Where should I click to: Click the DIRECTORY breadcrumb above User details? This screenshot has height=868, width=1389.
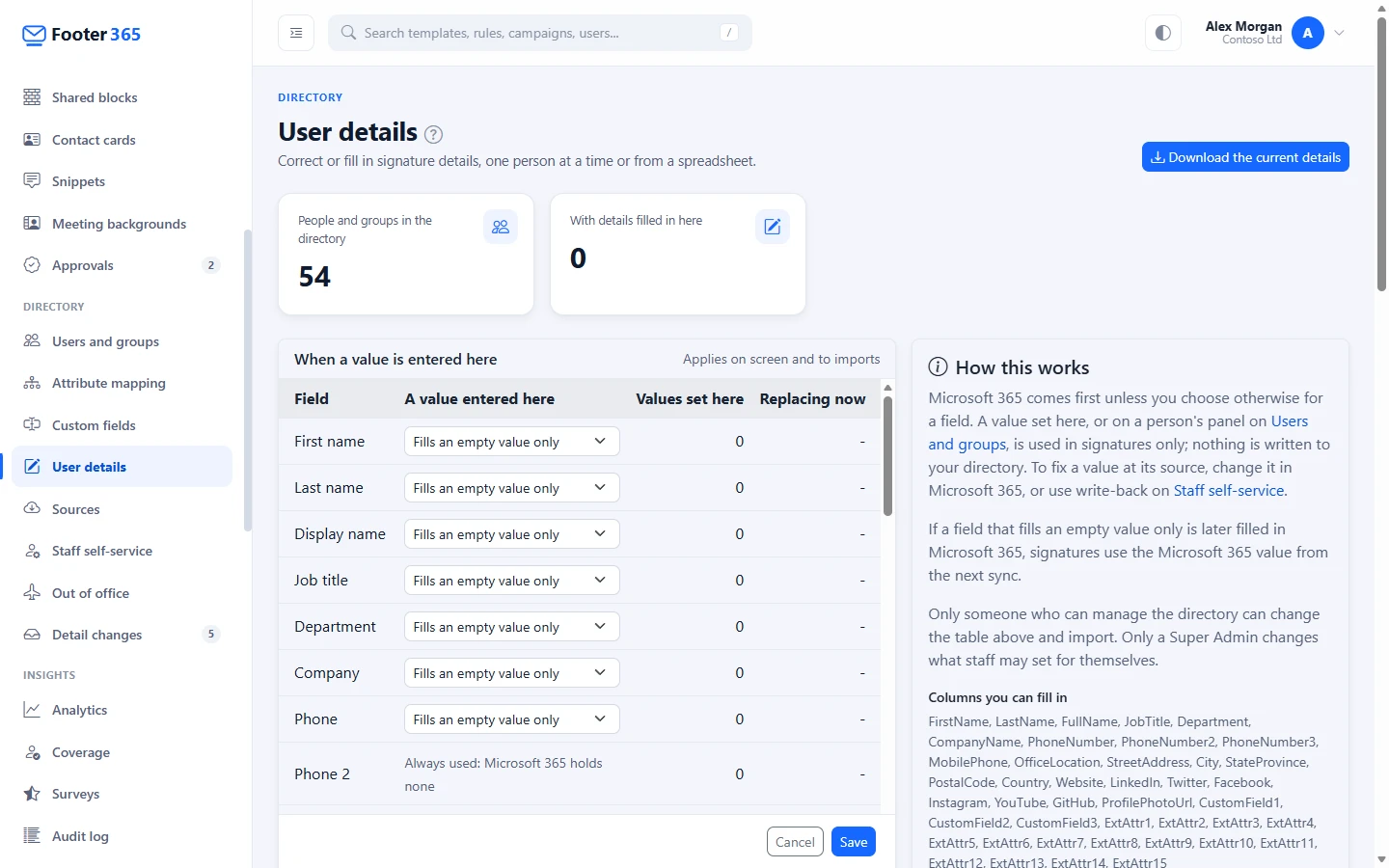(x=310, y=97)
